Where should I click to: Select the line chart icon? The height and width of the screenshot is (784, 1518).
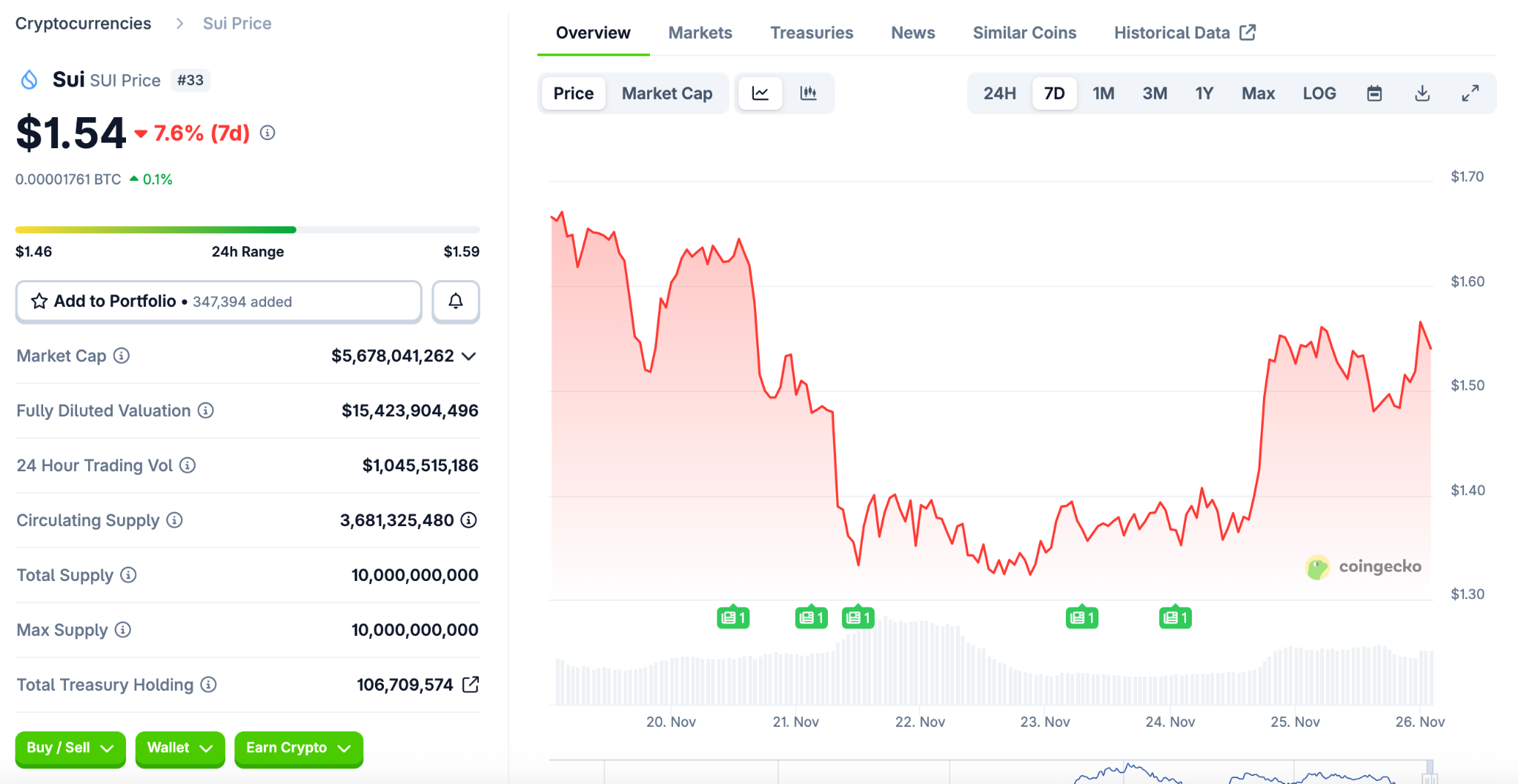760,93
